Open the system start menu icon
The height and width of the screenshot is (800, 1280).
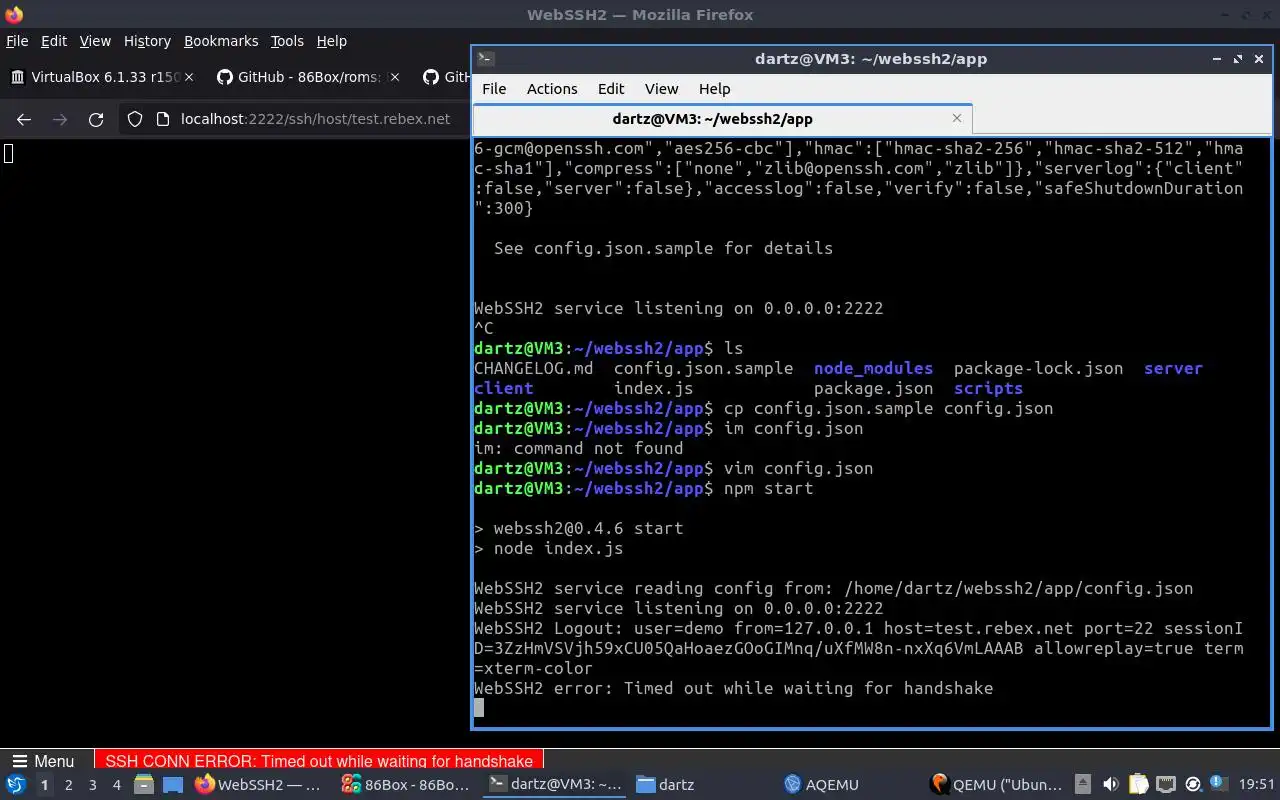(x=15, y=785)
